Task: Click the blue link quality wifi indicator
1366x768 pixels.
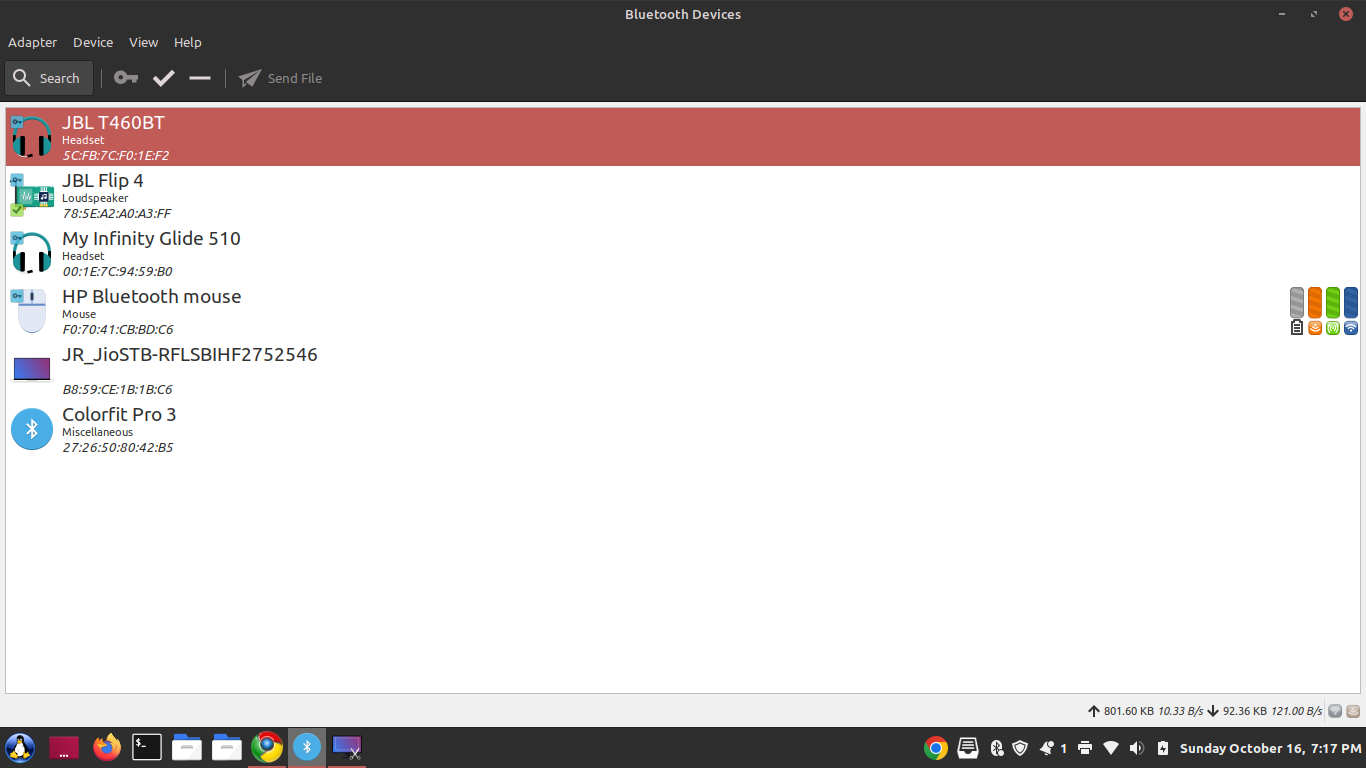Action: coord(1350,327)
